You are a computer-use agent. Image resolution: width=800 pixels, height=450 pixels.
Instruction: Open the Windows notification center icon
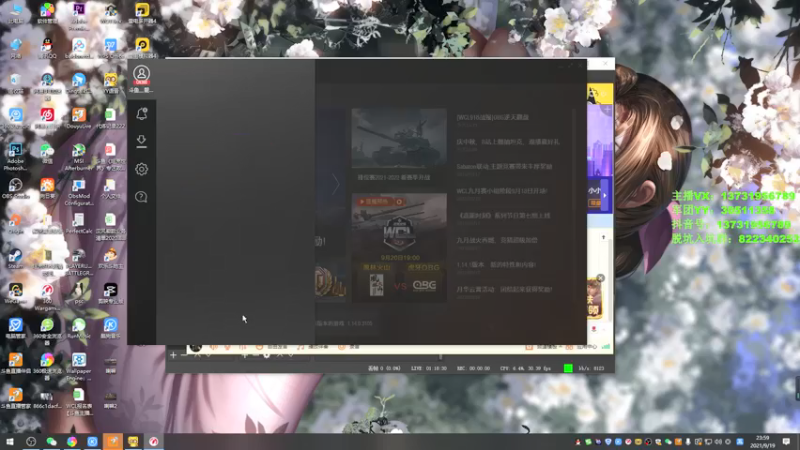786,441
